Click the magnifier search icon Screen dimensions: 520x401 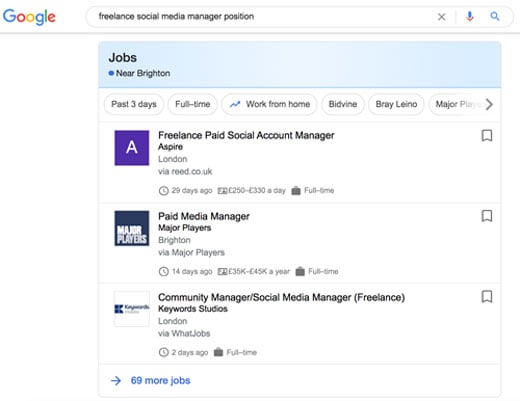click(495, 16)
